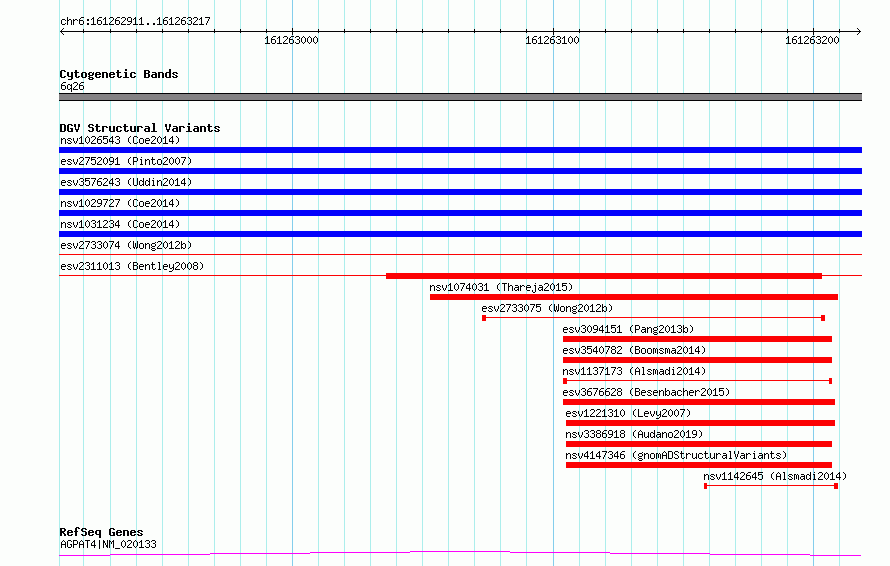
Task: Open variant esv2311013 (Bentley2008) label
Action: 132,266
